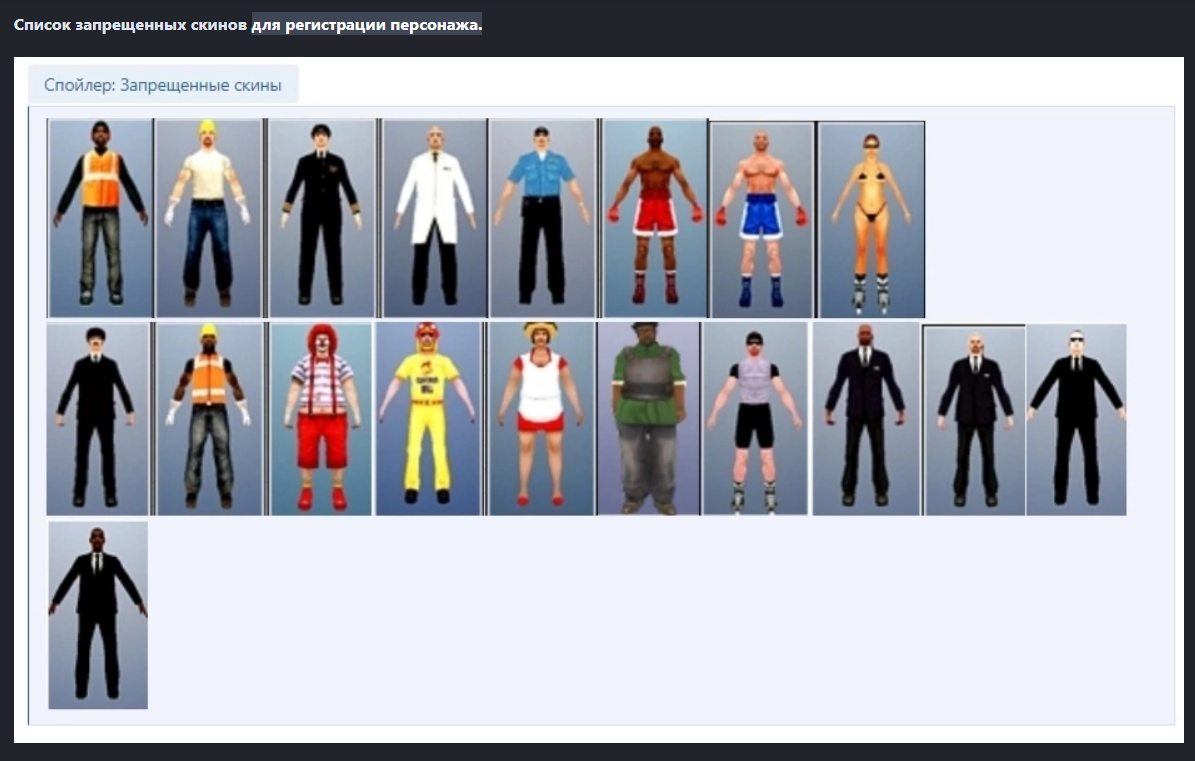The width and height of the screenshot is (1195, 761).
Task: Select the yellow jumpsuit skin
Action: [x=428, y=418]
